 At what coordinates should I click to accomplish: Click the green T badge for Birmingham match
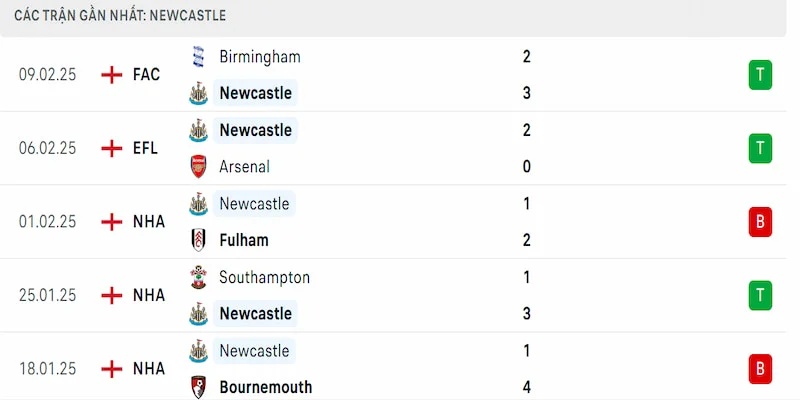760,75
